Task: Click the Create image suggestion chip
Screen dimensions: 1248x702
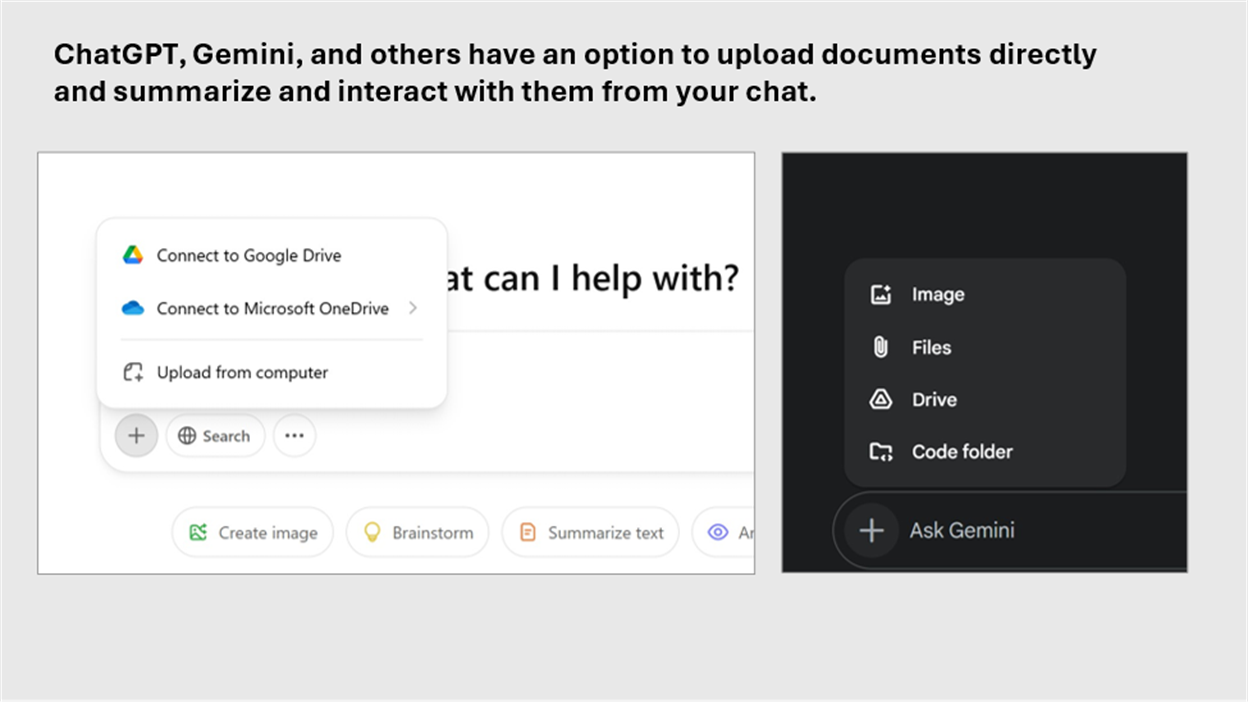Action: click(252, 532)
